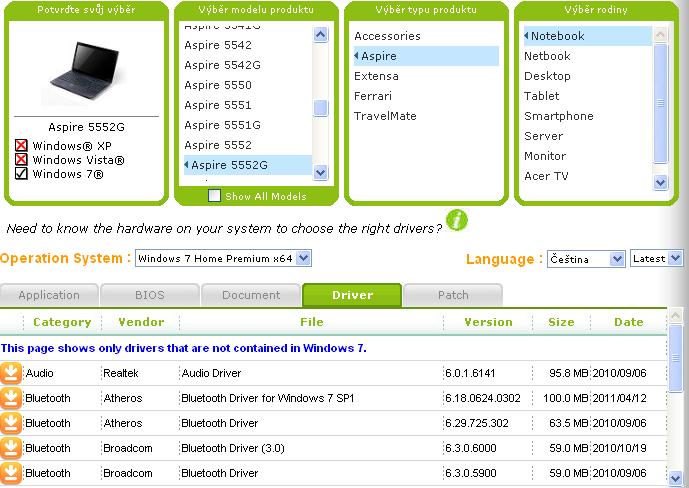689x488 pixels.
Task: Click the Windows 7 supported checkmark
Action: pos(21,174)
